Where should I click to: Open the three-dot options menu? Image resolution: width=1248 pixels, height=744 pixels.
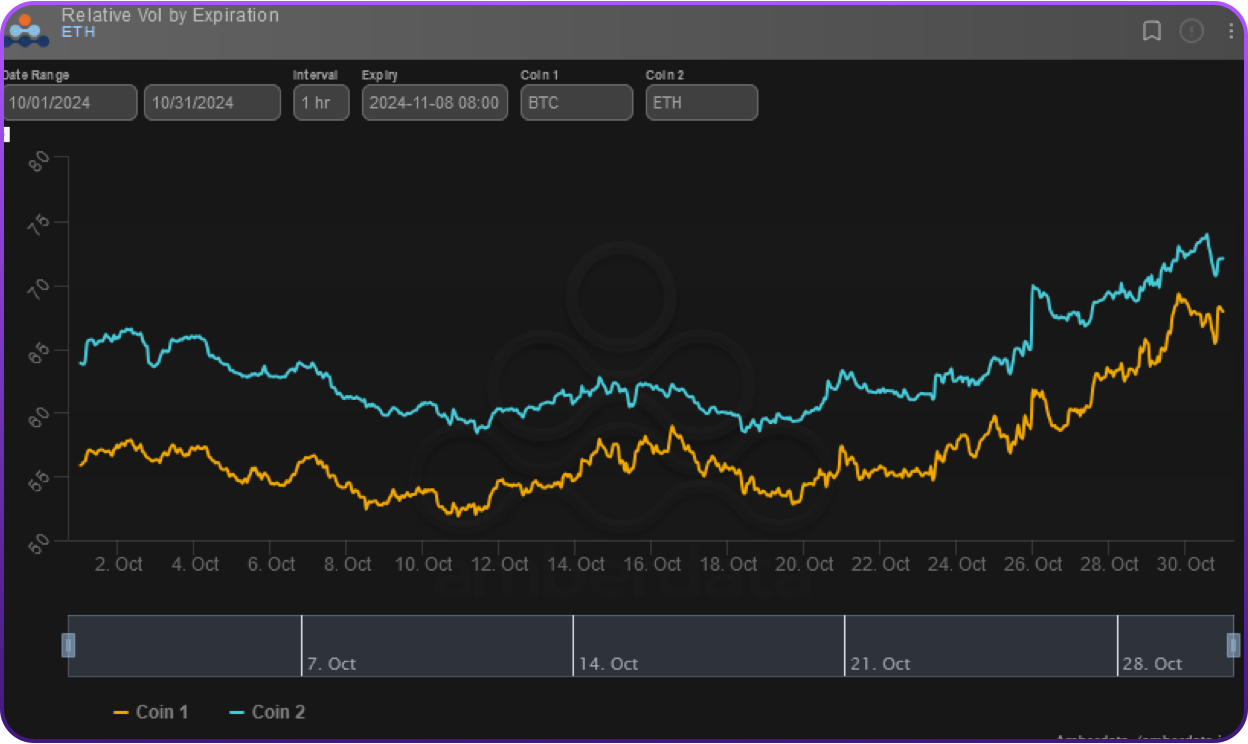[x=1231, y=31]
